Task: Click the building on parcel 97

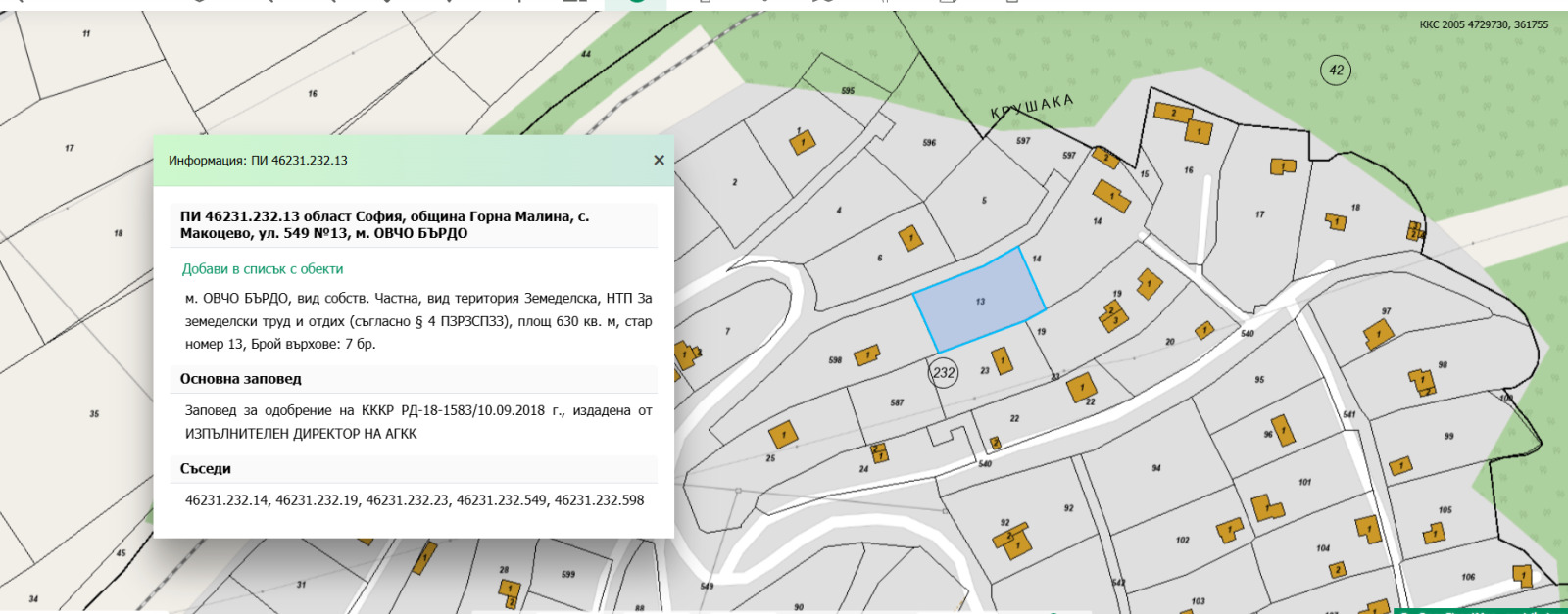Action: click(x=1378, y=335)
